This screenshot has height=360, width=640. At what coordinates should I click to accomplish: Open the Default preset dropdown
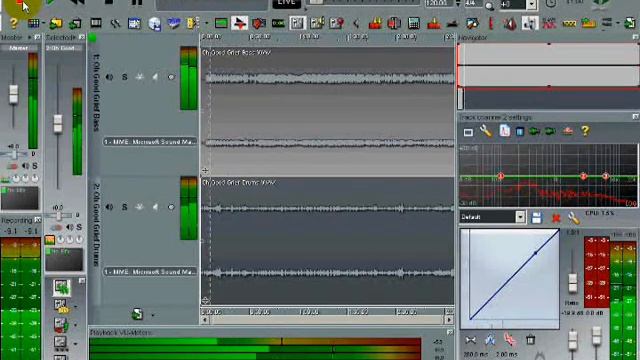[x=520, y=217]
